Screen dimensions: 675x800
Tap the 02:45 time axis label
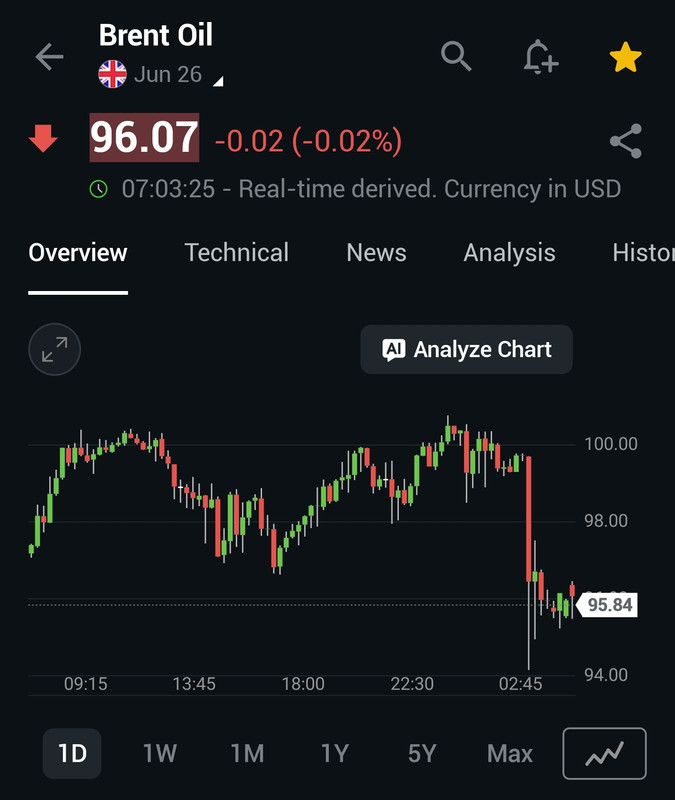point(520,684)
